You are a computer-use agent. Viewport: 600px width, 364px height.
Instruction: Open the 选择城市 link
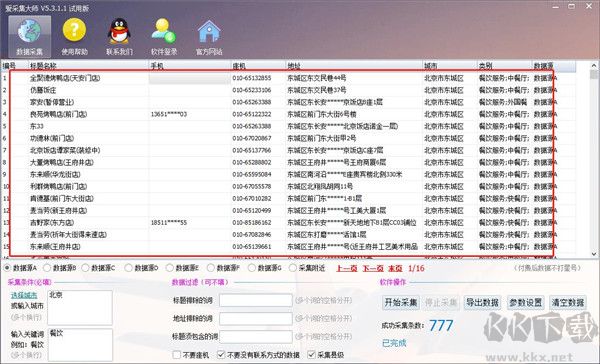pos(24,295)
